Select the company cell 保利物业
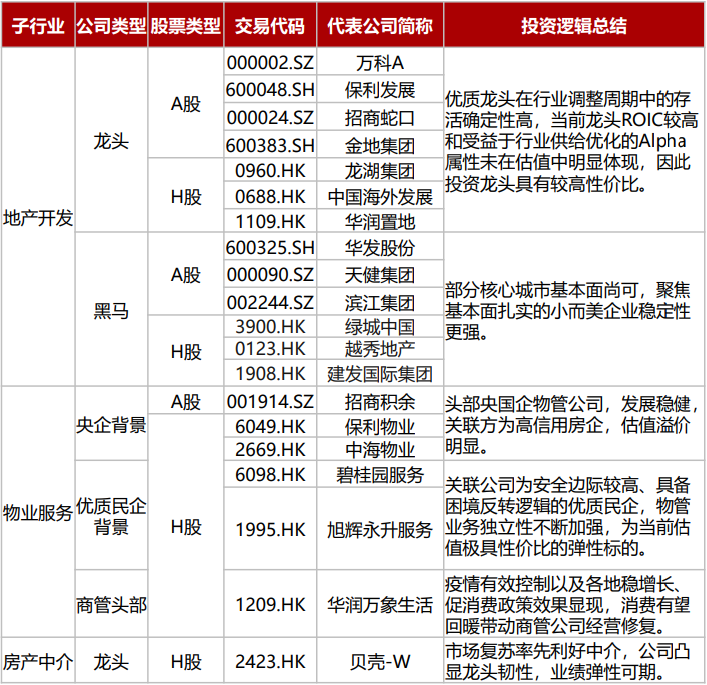Image resolution: width=707 pixels, height=685 pixels. [380, 426]
